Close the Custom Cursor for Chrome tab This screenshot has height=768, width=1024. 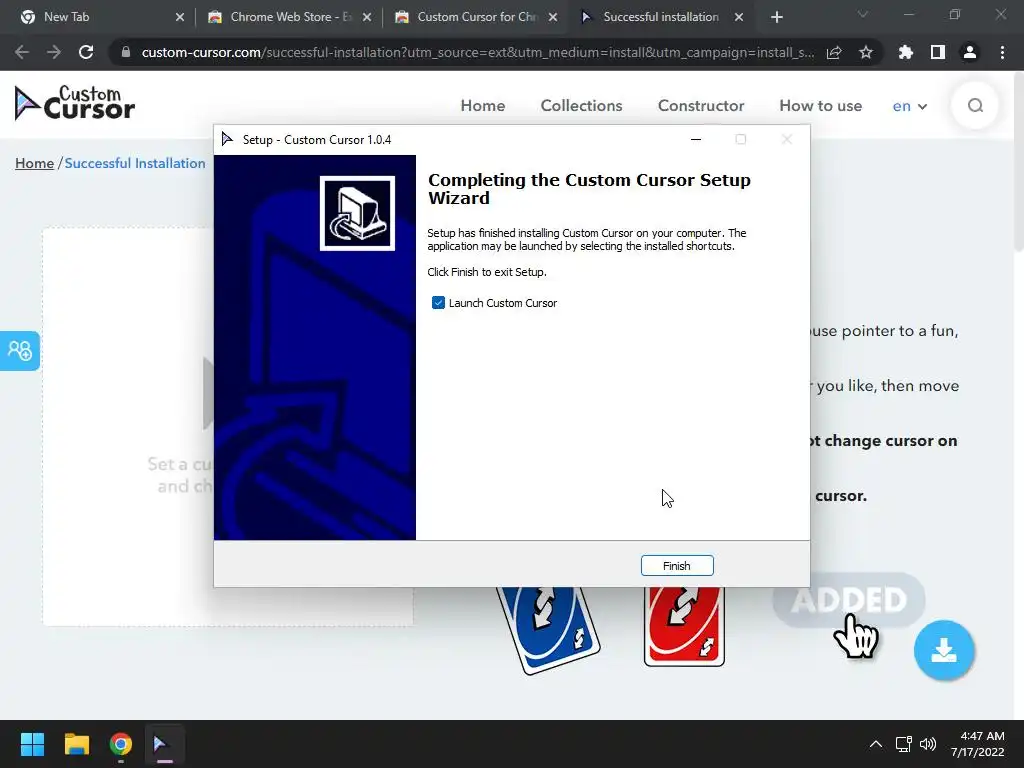552,17
